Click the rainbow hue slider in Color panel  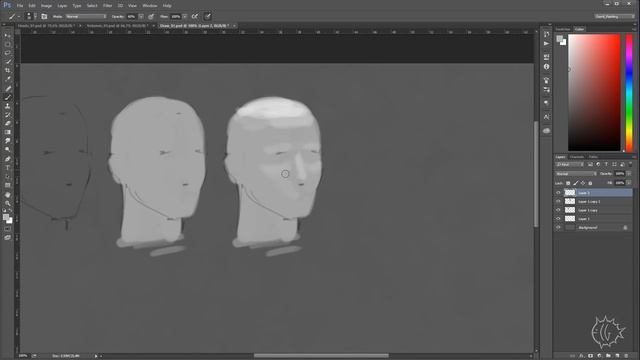629,93
